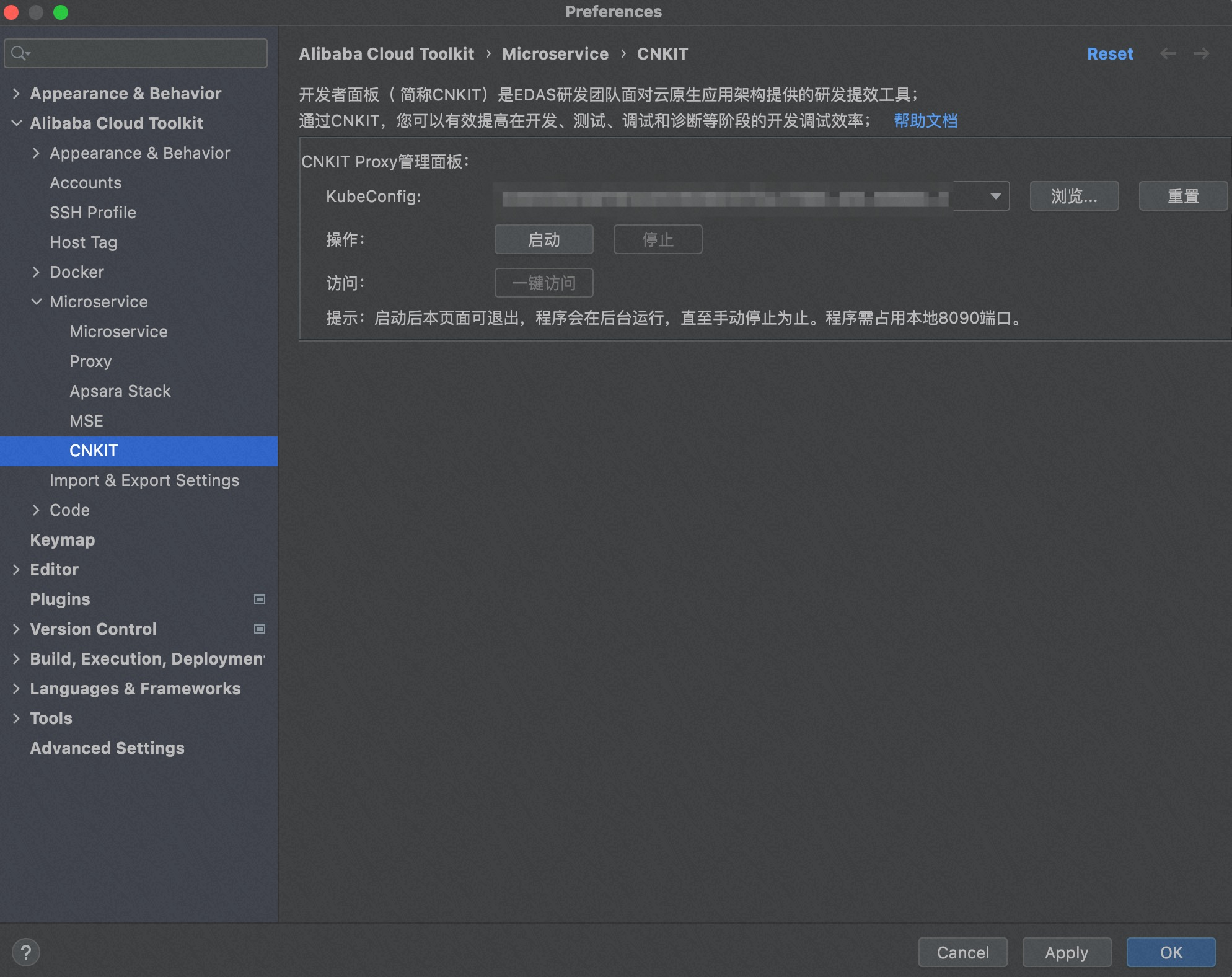Click the CNKIT Proxy管理面板 heading
Image resolution: width=1232 pixels, height=977 pixels.
pyautogui.click(x=385, y=162)
